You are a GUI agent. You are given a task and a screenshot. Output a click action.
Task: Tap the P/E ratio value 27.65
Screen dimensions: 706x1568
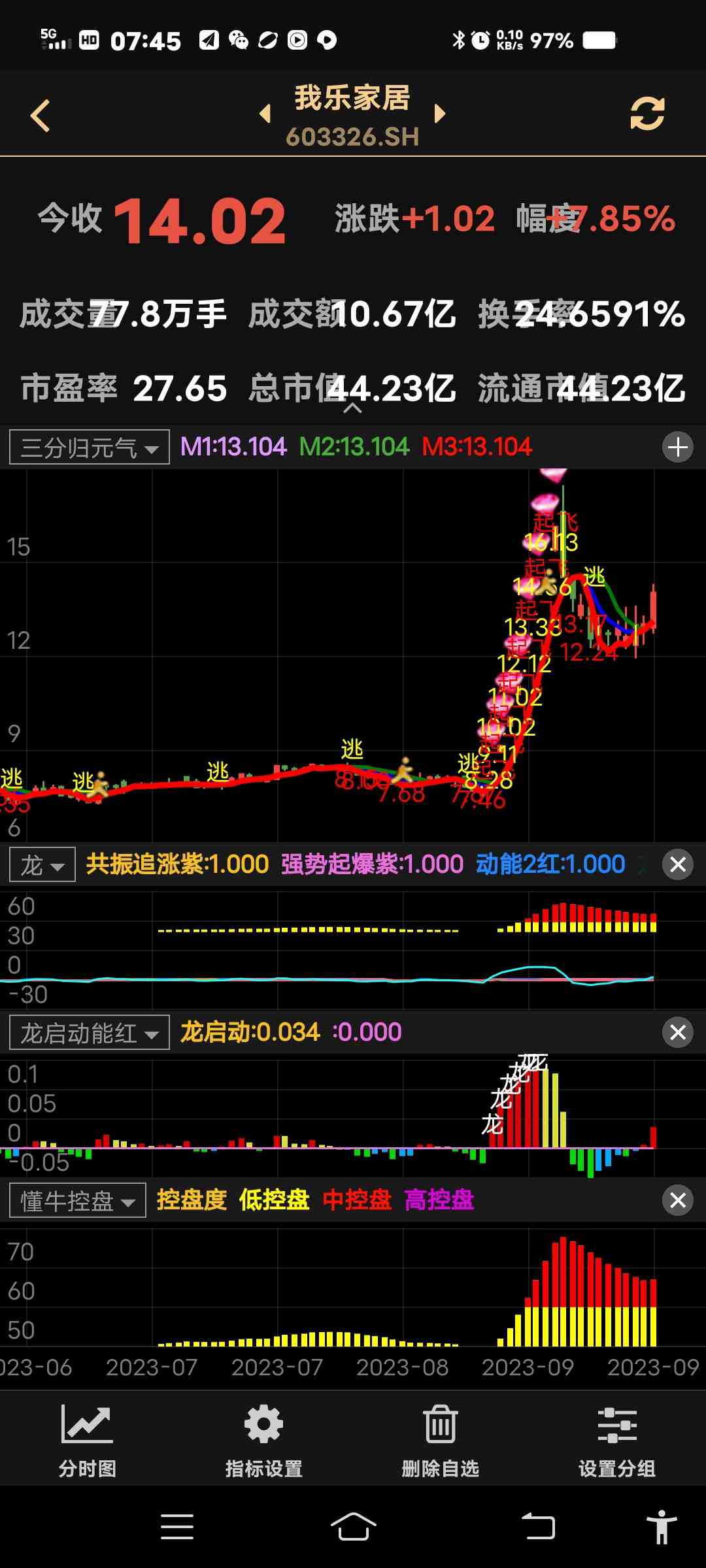(x=180, y=389)
